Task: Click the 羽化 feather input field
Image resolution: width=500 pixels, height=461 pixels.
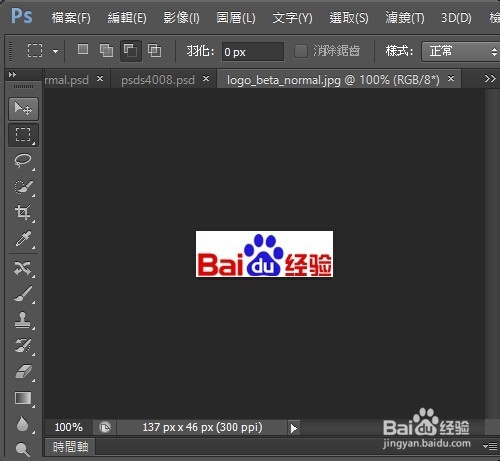Action: [x=253, y=52]
